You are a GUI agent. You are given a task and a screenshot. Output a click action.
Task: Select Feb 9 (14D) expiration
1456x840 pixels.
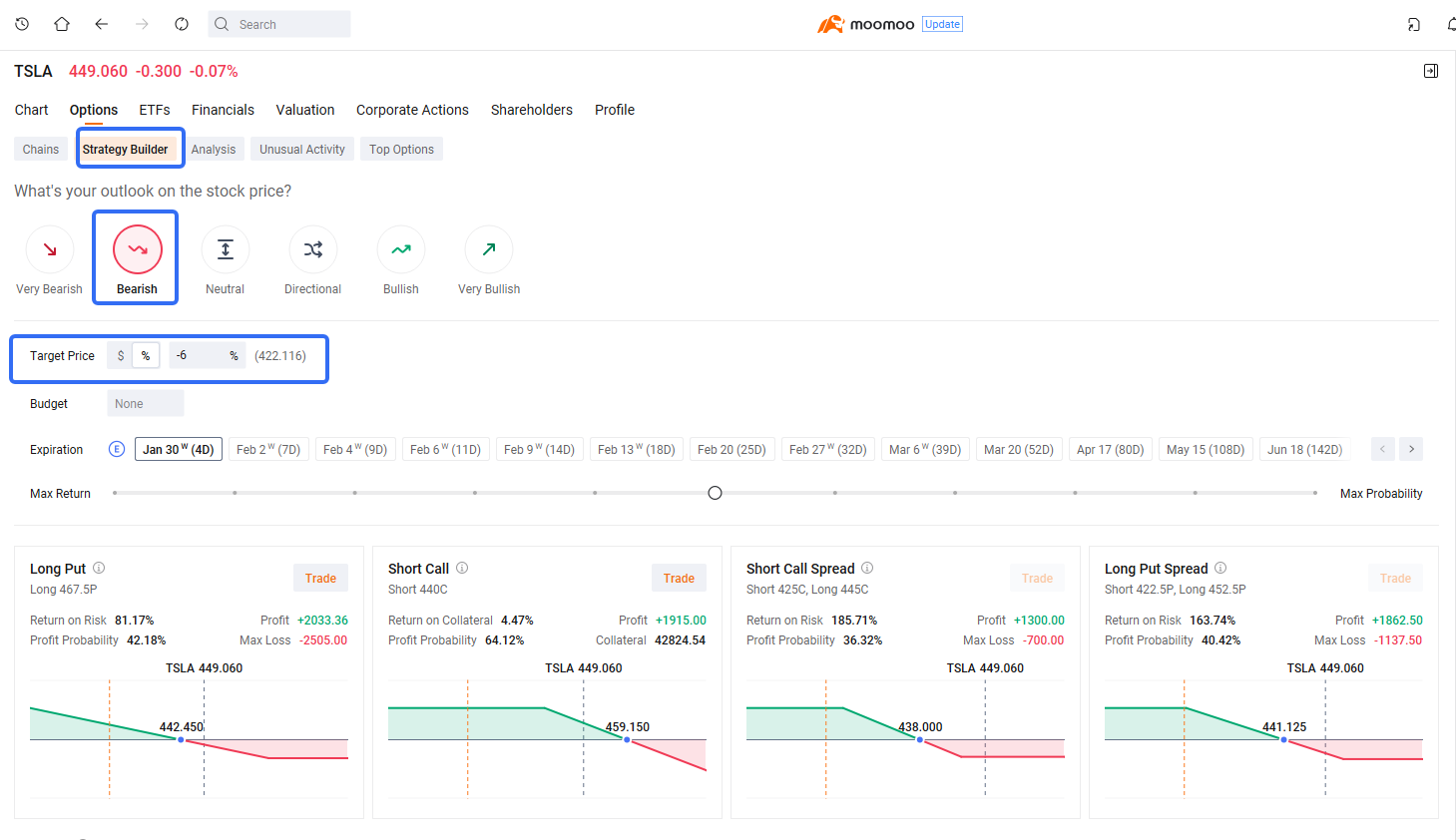(x=540, y=449)
